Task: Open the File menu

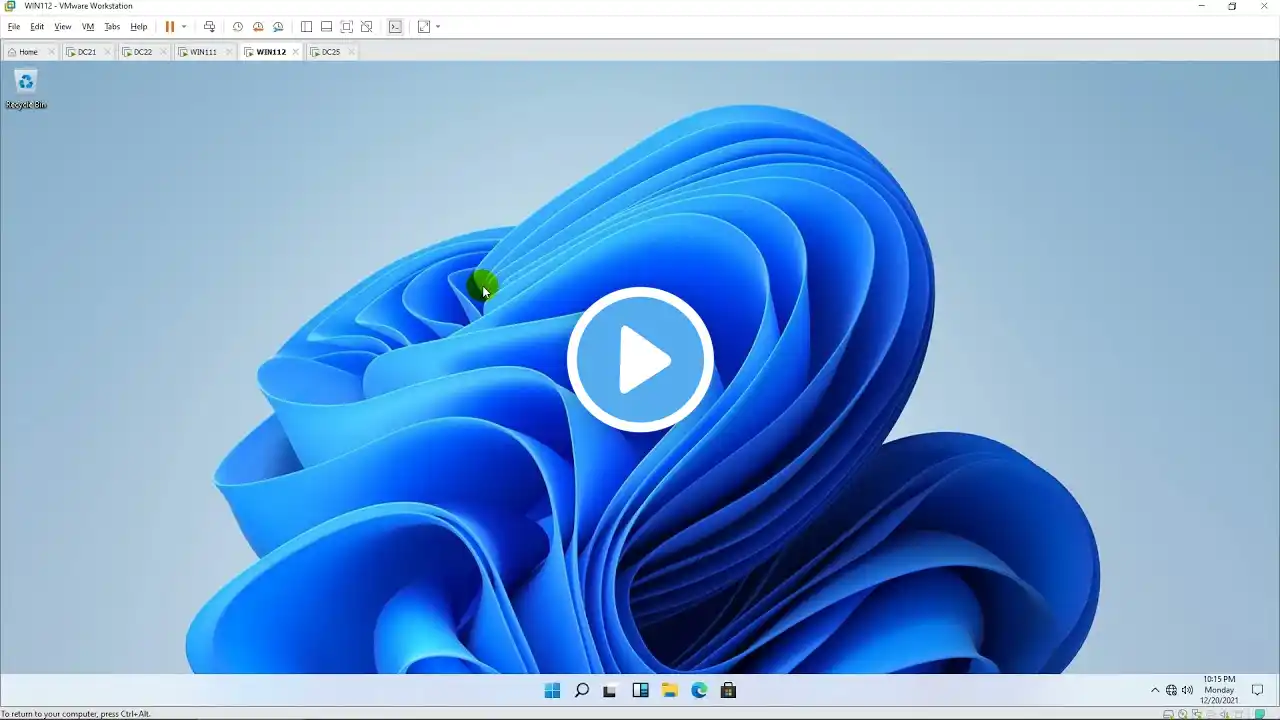Action: (x=14, y=27)
